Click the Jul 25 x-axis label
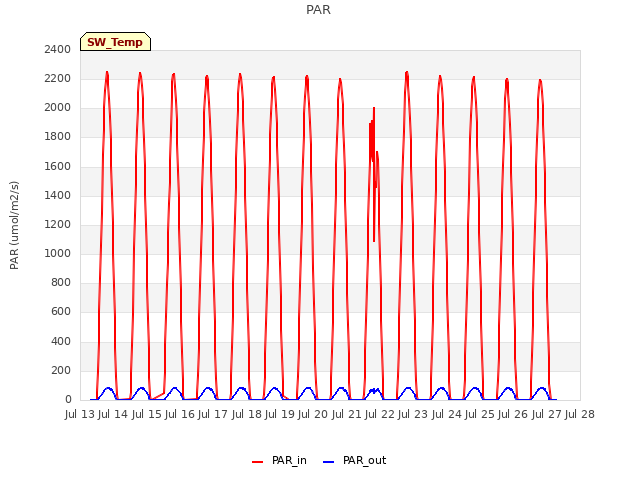 (x=480, y=414)
